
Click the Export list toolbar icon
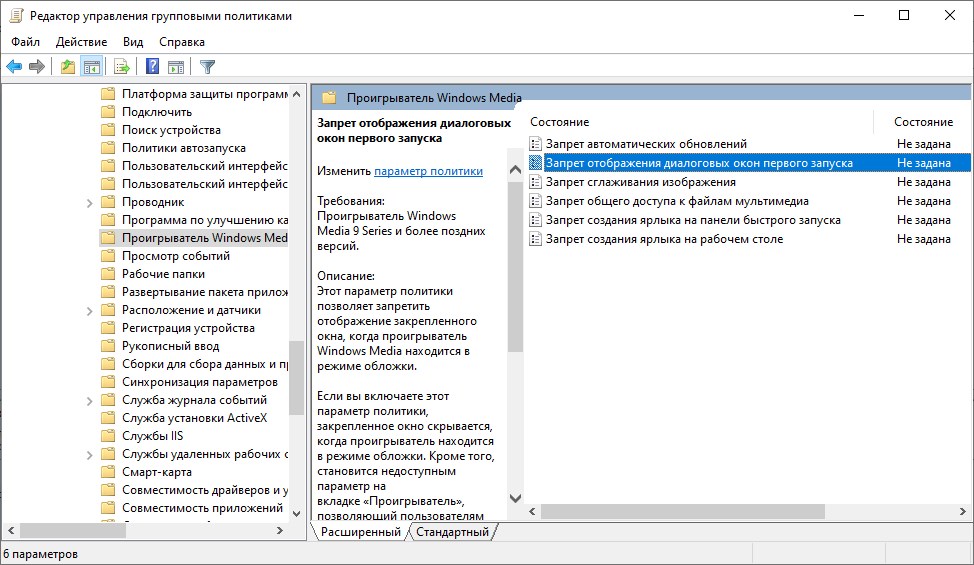(x=122, y=67)
